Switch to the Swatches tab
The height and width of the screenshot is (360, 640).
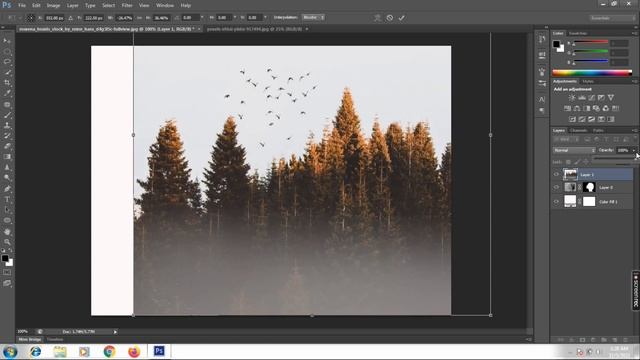[x=578, y=33]
